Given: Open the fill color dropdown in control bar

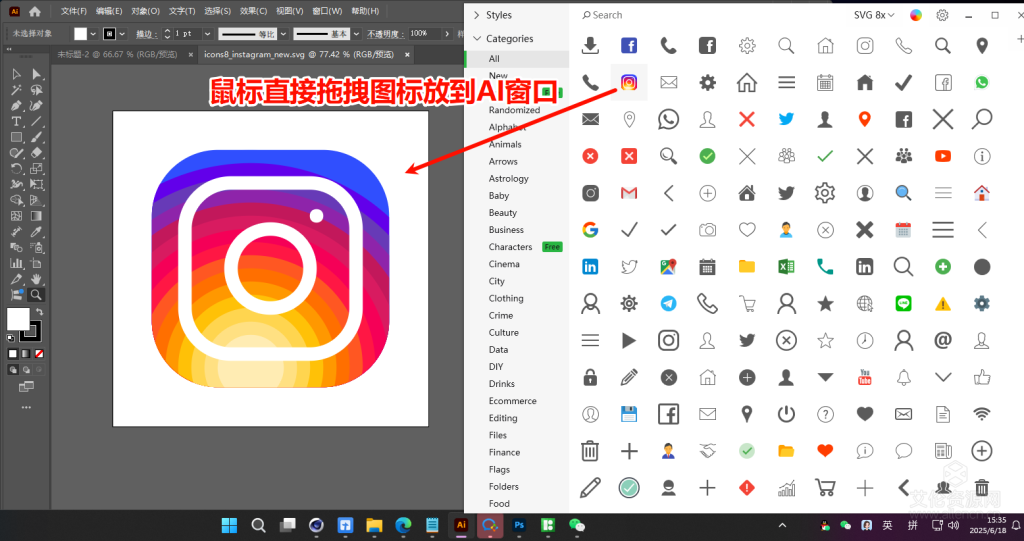Looking at the screenshot, I should click(x=93, y=33).
